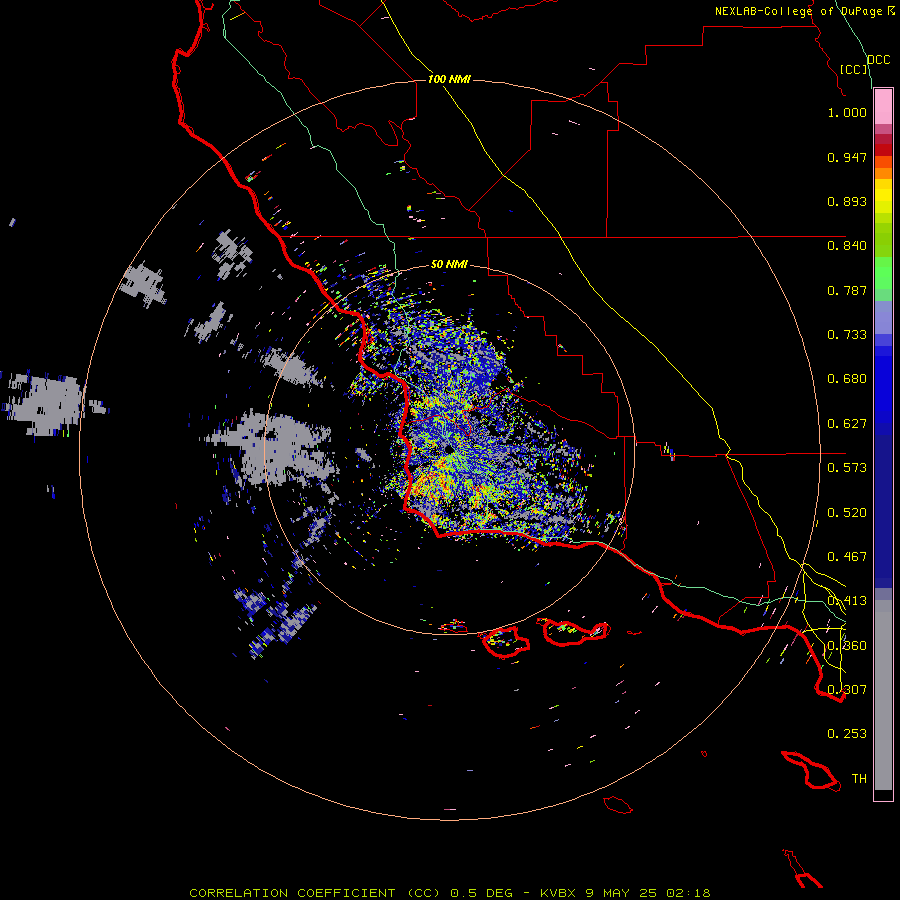The width and height of the screenshot is (900, 900).
Task: Click the 0.733 color scale value
Action: coord(847,335)
